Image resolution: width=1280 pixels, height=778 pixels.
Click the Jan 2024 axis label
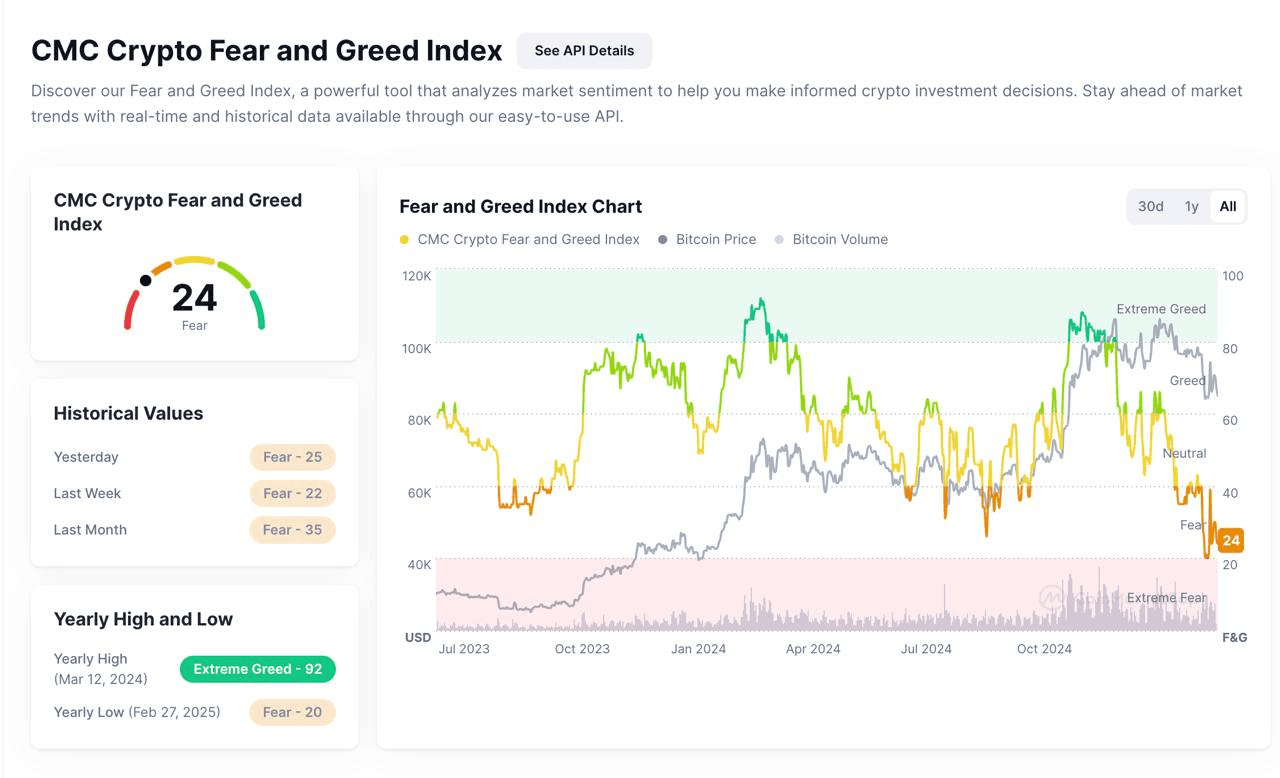pos(698,649)
